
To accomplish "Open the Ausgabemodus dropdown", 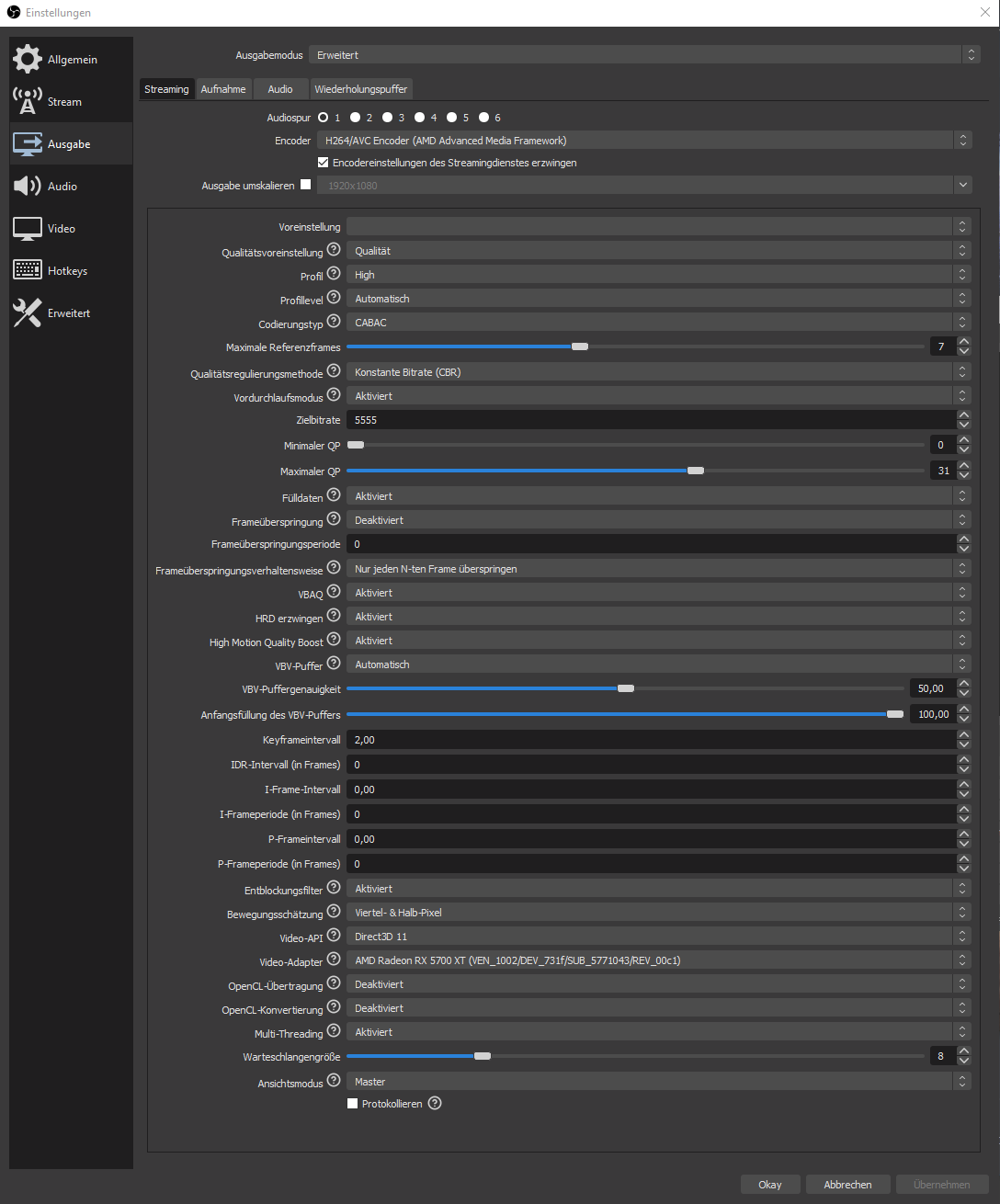I will [x=644, y=55].
